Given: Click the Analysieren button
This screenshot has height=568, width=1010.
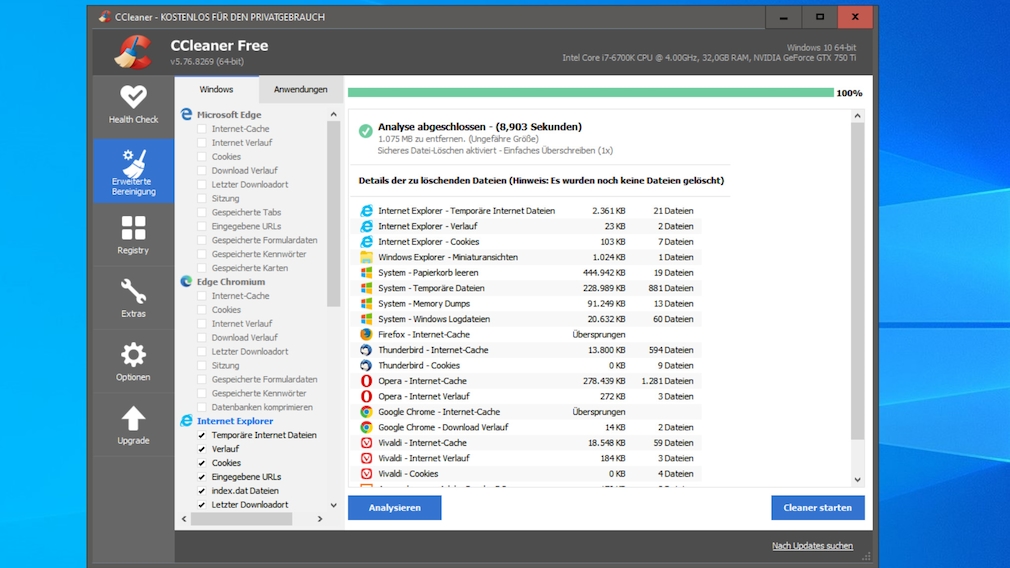Looking at the screenshot, I should (395, 508).
